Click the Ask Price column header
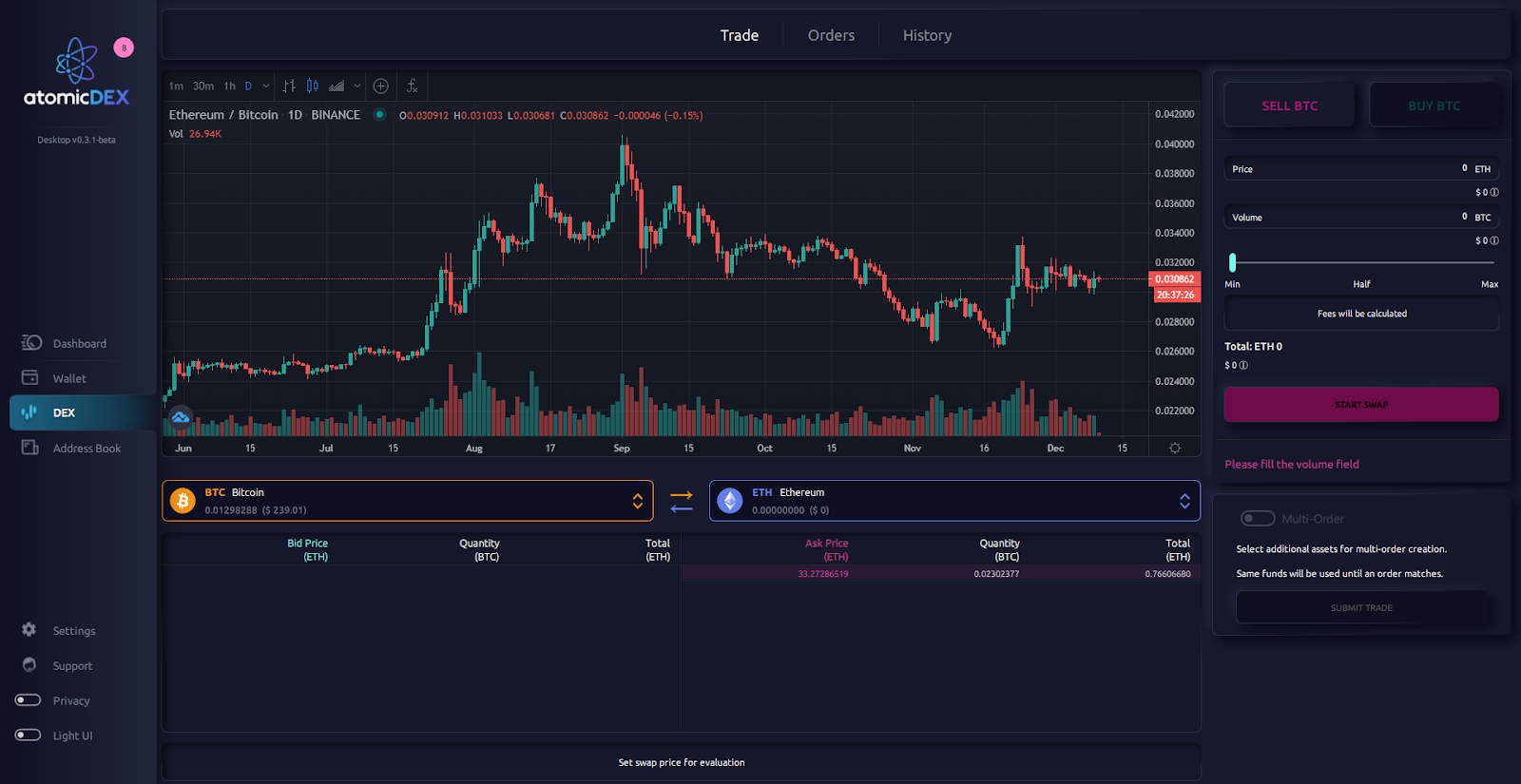This screenshot has height=784, width=1521. click(827, 550)
